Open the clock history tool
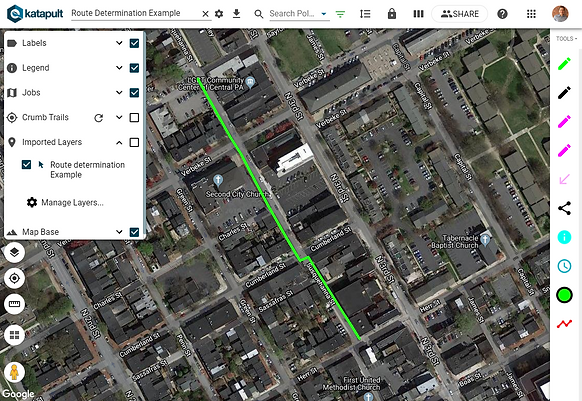The height and width of the screenshot is (401, 582). pos(564,266)
